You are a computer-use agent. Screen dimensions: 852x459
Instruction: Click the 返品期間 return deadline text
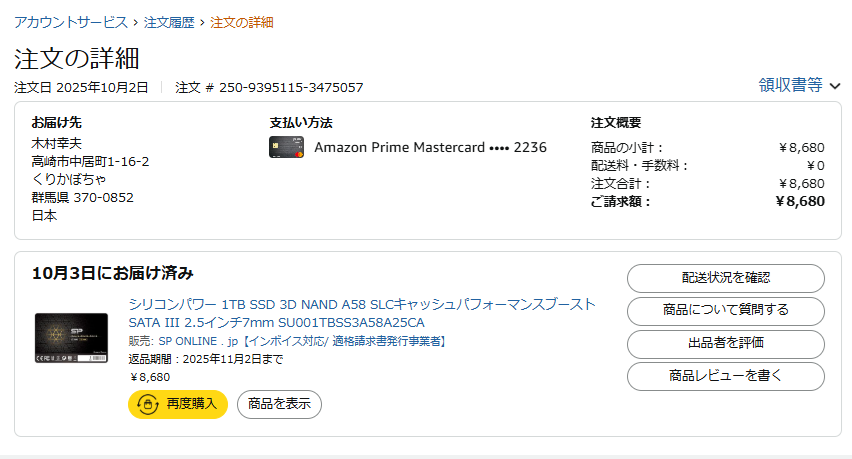(207, 359)
